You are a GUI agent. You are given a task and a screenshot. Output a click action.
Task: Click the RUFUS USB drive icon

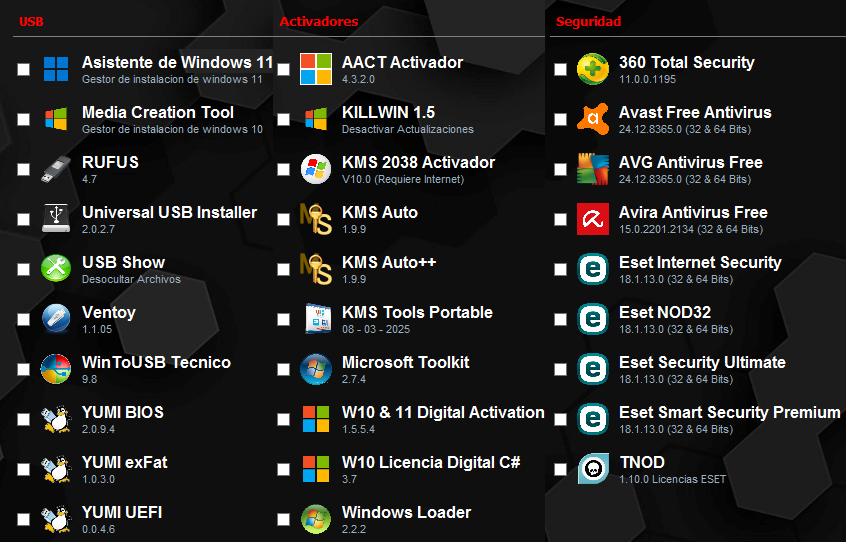[56, 169]
